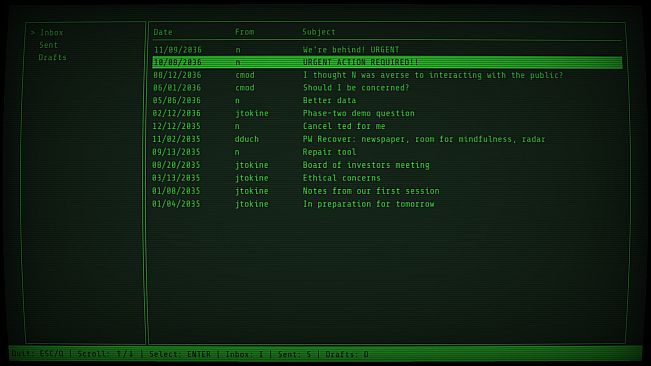Click the Date column header
This screenshot has width=651, height=366.
pyautogui.click(x=163, y=32)
